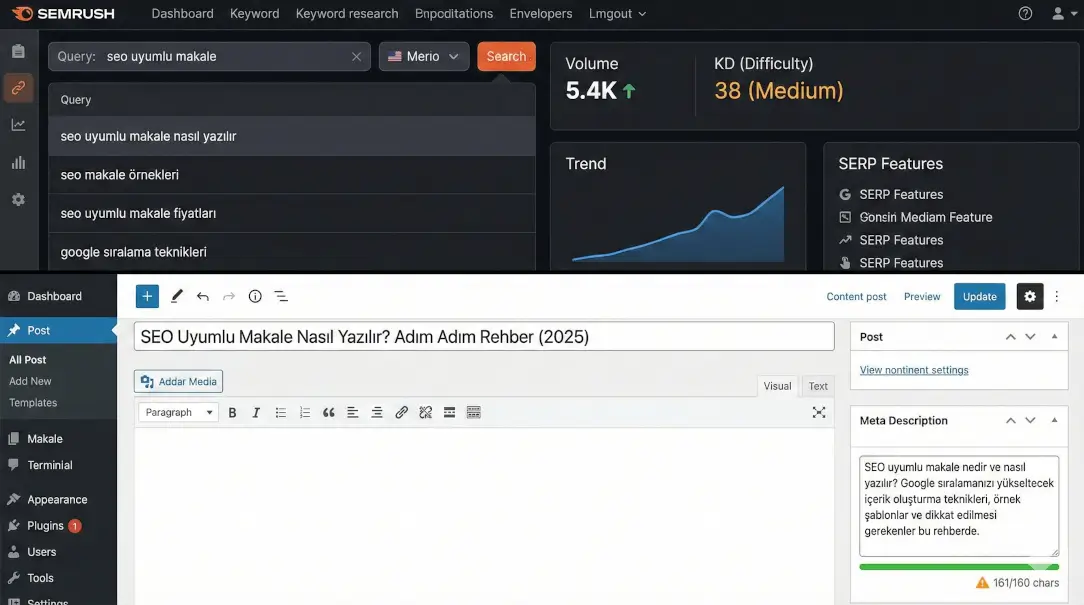
Task: Insert a blockquote from the formatting toolbar
Action: coord(328,411)
